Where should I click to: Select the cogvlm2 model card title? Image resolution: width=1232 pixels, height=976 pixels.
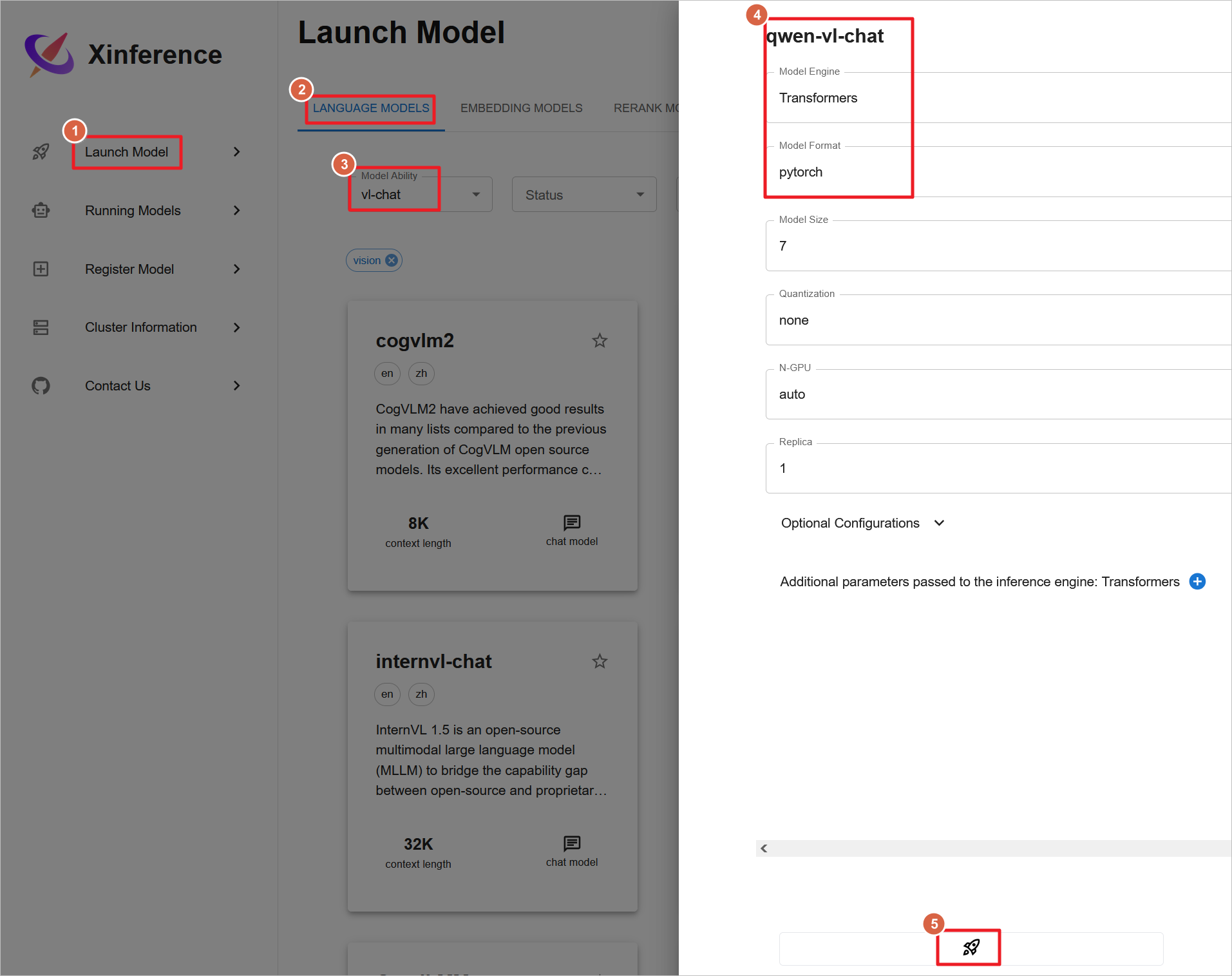pos(415,340)
